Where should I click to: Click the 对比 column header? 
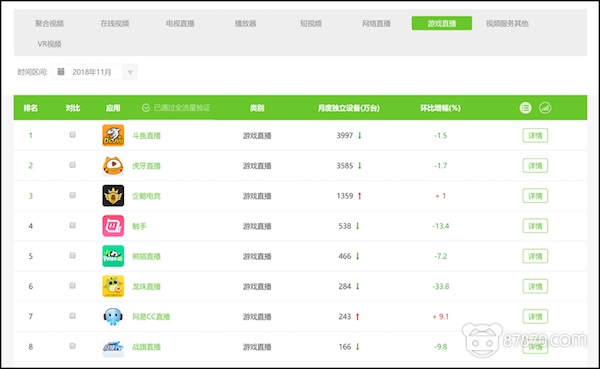point(73,108)
